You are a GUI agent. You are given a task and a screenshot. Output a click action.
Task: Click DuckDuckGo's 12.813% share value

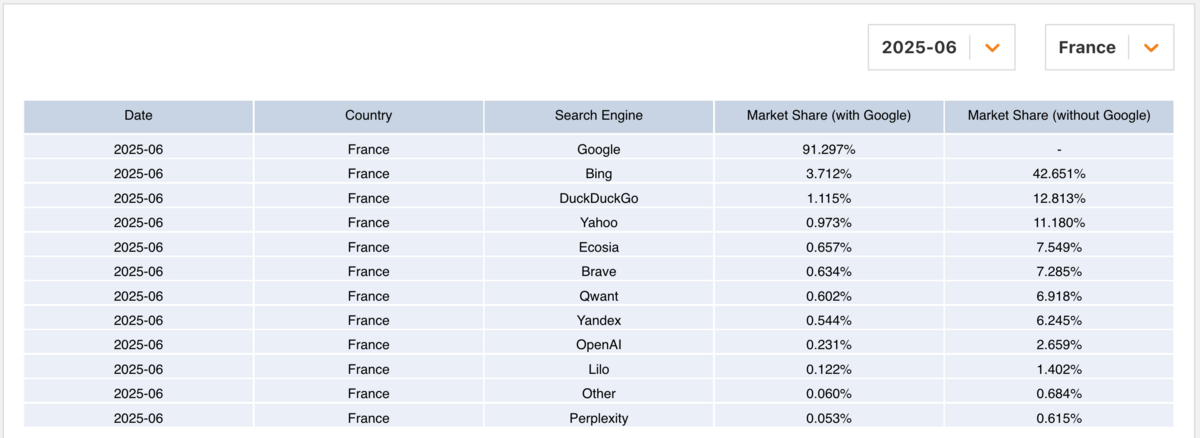[1059, 198]
